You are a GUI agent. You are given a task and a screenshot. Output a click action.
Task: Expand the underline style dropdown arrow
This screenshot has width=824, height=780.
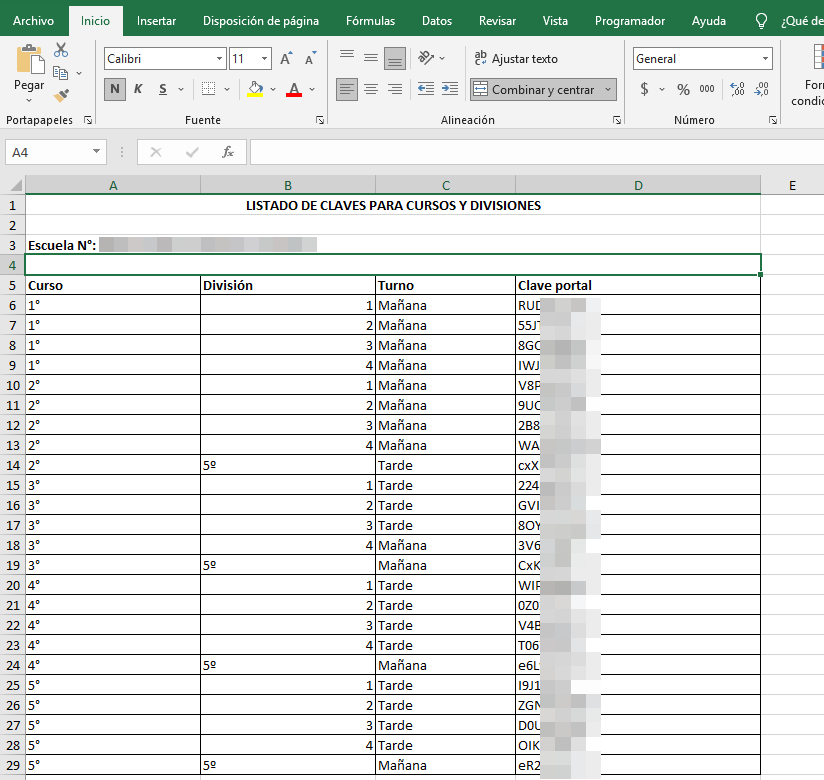click(x=181, y=89)
